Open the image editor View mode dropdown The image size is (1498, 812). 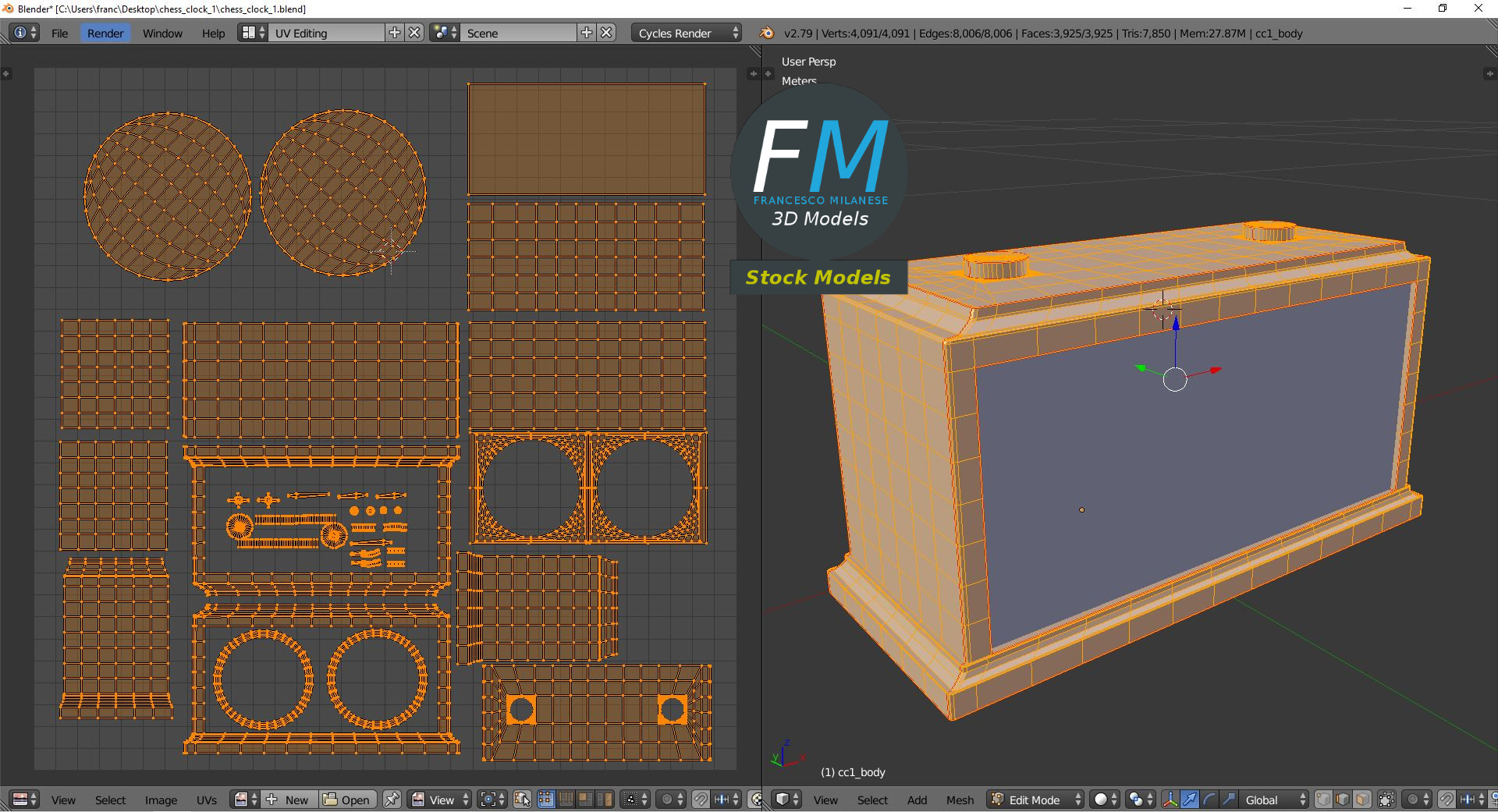[x=440, y=800]
